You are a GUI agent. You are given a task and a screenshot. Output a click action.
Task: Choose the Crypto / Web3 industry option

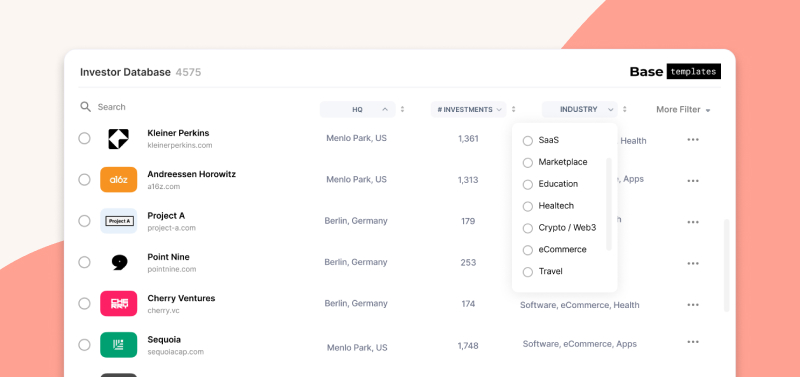point(560,228)
